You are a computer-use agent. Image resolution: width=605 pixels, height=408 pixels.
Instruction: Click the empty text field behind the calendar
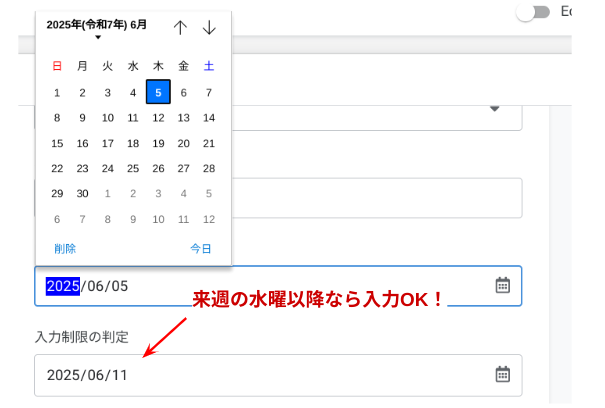377,198
